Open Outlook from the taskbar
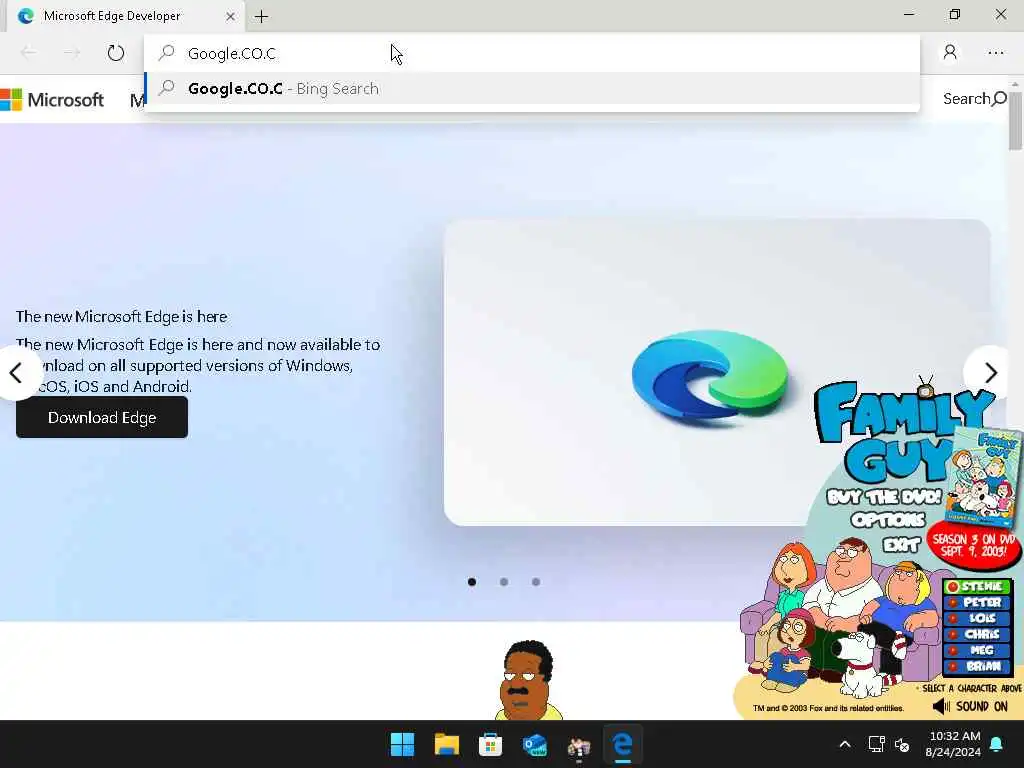Viewport: 1024px width, 768px height. point(535,744)
